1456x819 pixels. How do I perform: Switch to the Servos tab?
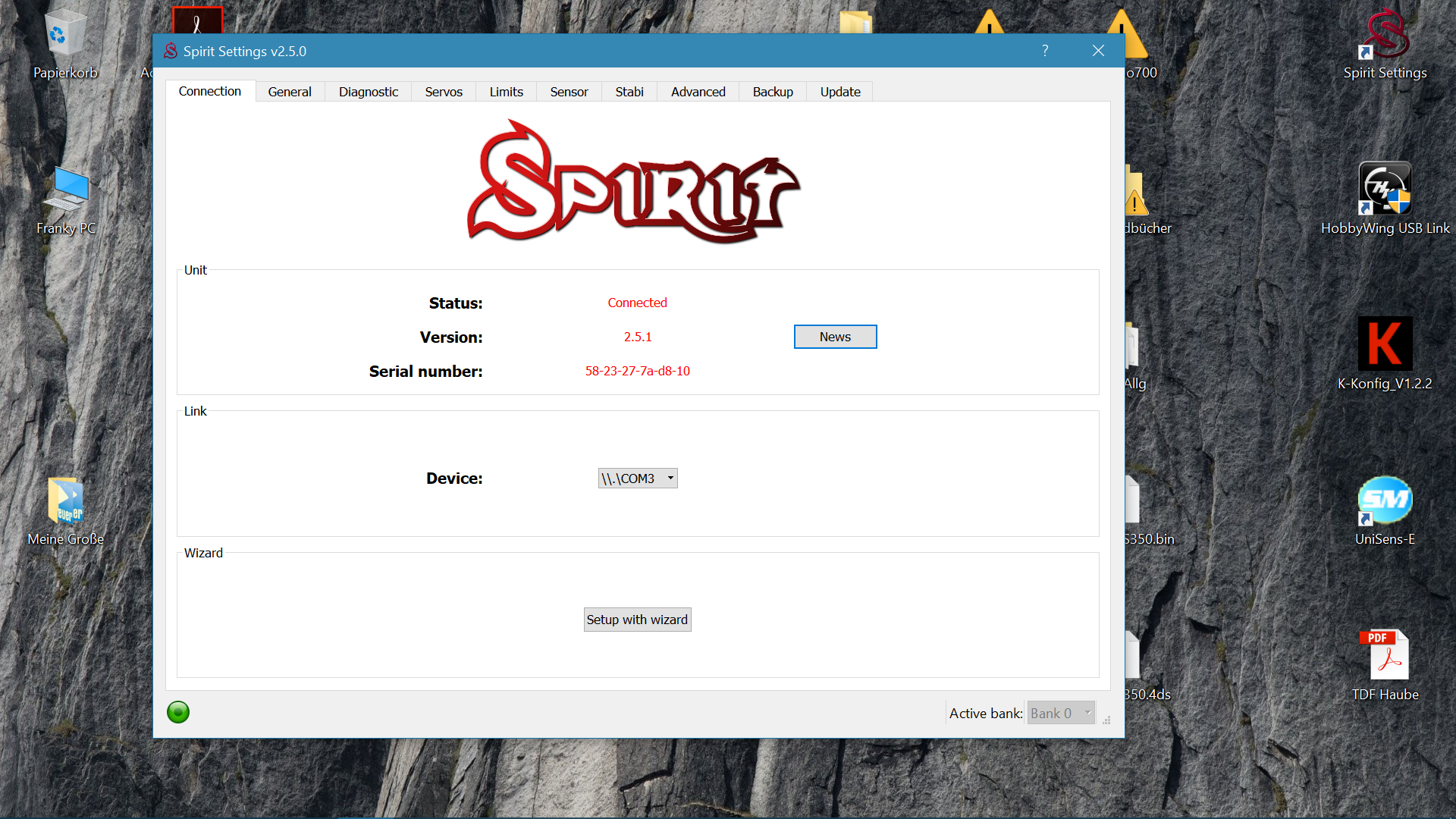443,92
